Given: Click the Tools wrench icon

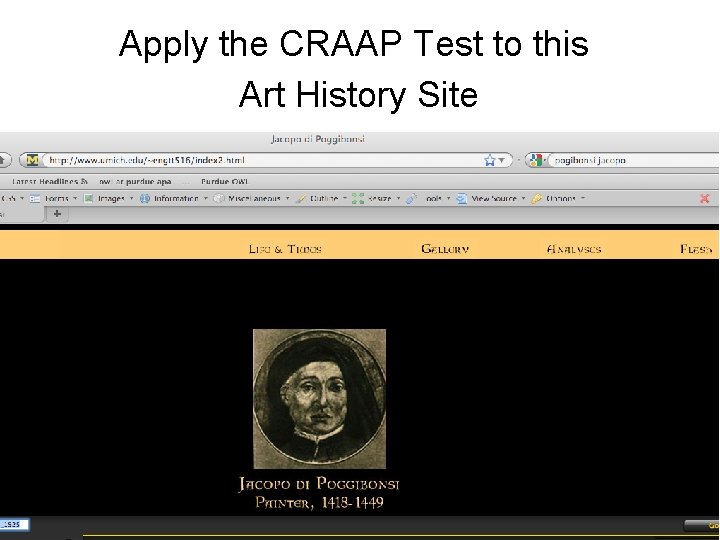Looking at the screenshot, I should [x=411, y=198].
